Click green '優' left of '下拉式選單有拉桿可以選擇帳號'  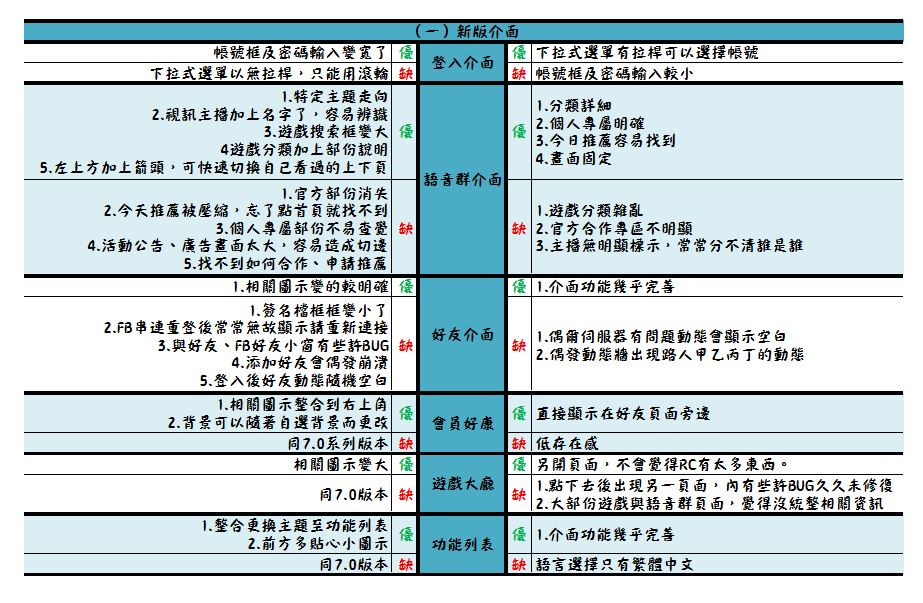(519, 53)
